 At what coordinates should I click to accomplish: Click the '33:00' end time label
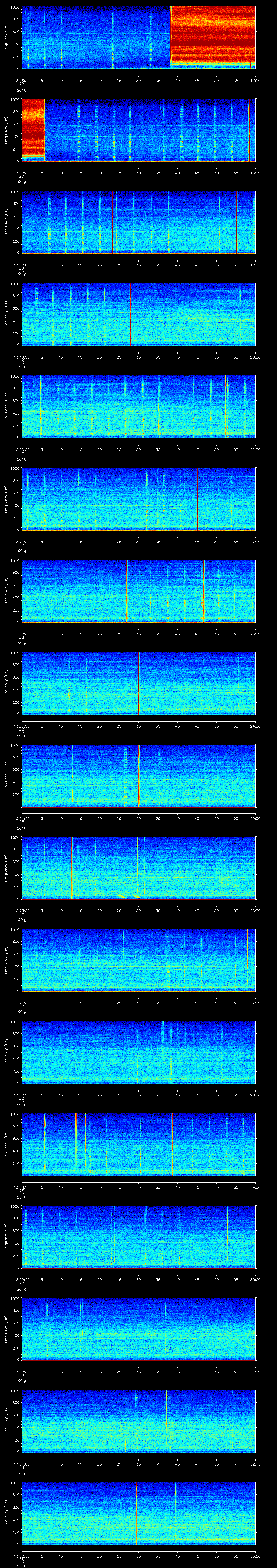pos(255,1556)
